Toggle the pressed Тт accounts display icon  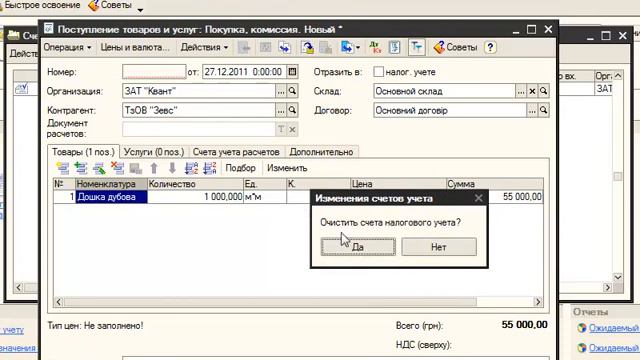coord(416,47)
